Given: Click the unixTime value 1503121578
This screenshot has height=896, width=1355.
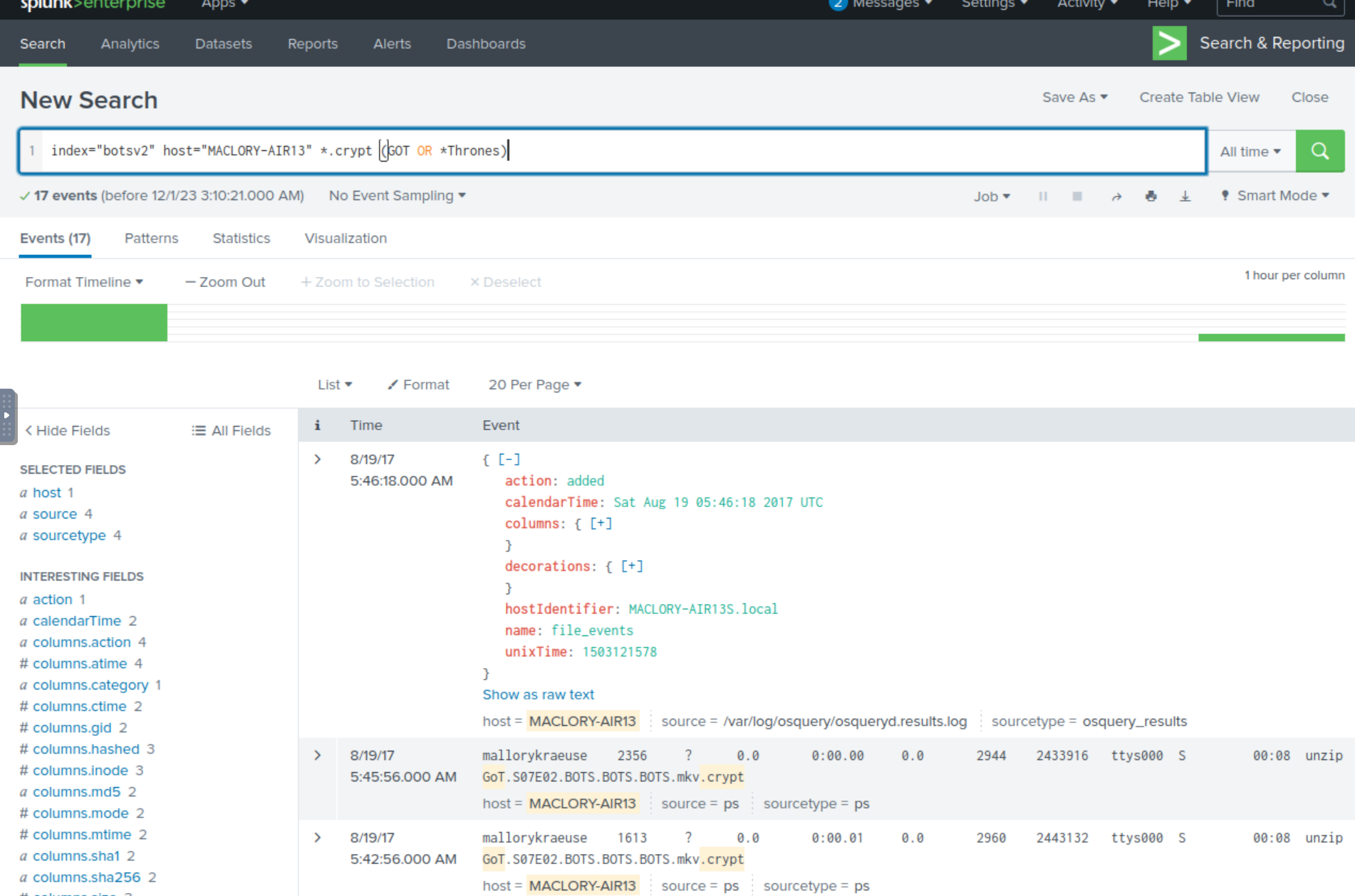Looking at the screenshot, I should (620, 652).
